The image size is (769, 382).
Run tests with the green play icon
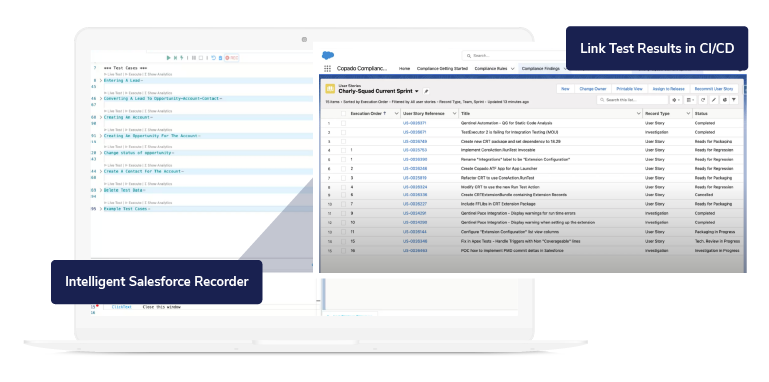[168, 58]
